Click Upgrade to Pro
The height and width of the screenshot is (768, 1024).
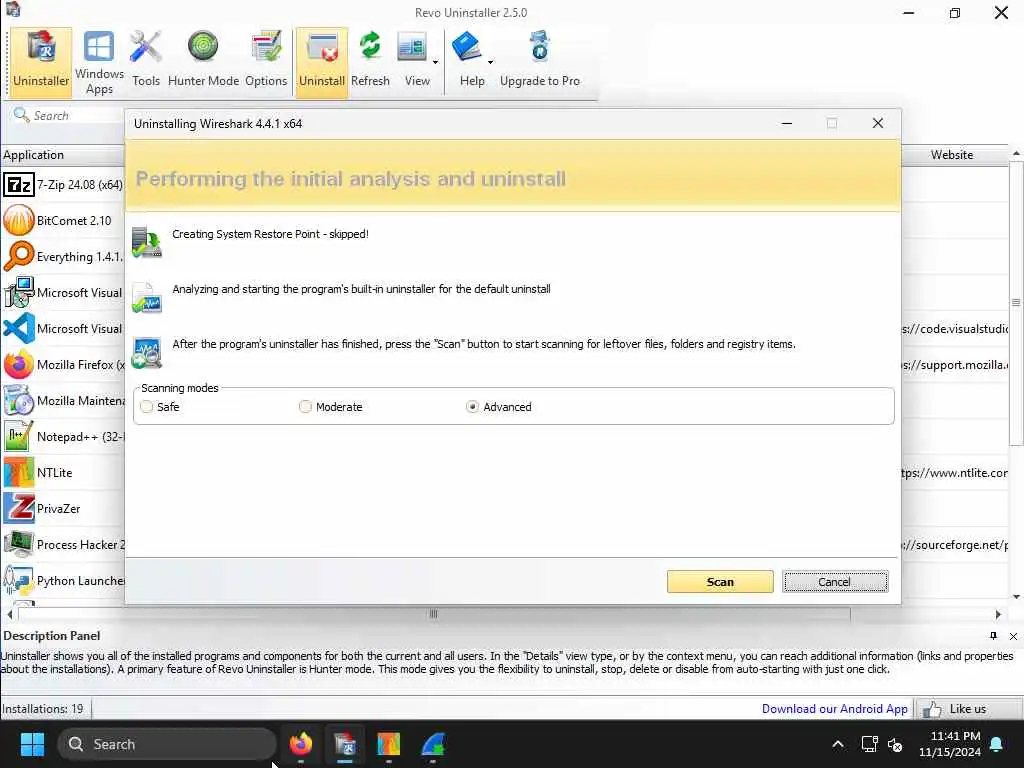(x=540, y=61)
